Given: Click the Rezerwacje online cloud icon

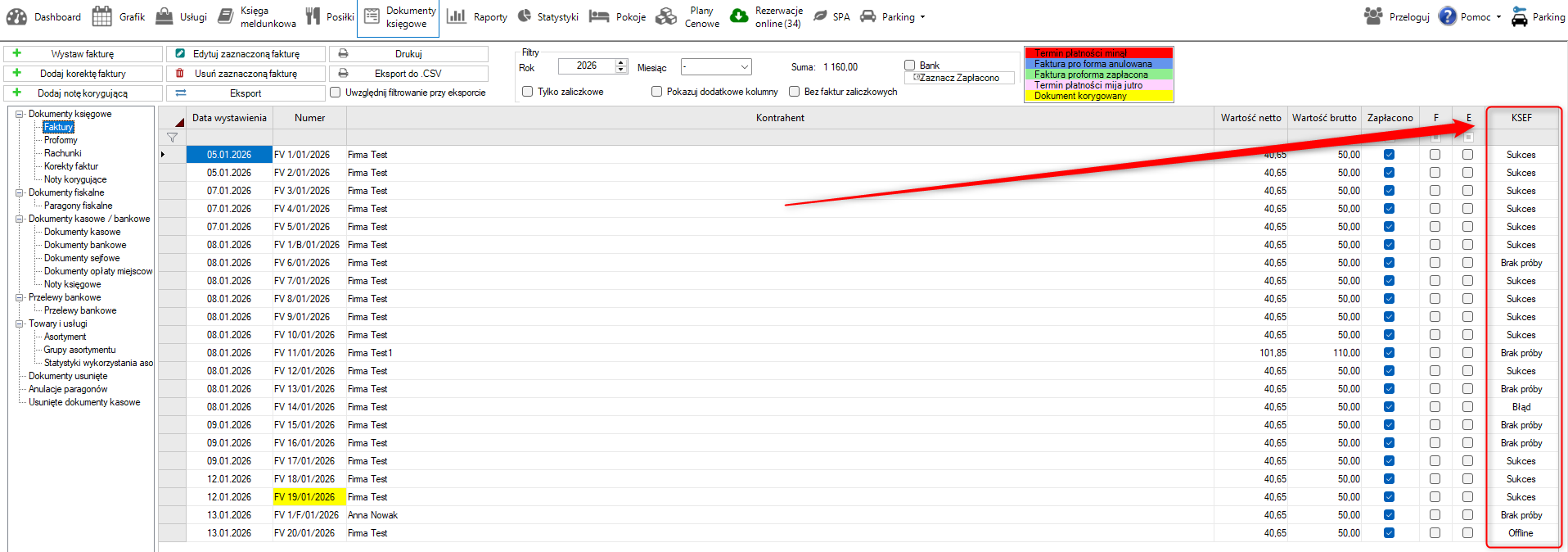Looking at the screenshot, I should (739, 16).
